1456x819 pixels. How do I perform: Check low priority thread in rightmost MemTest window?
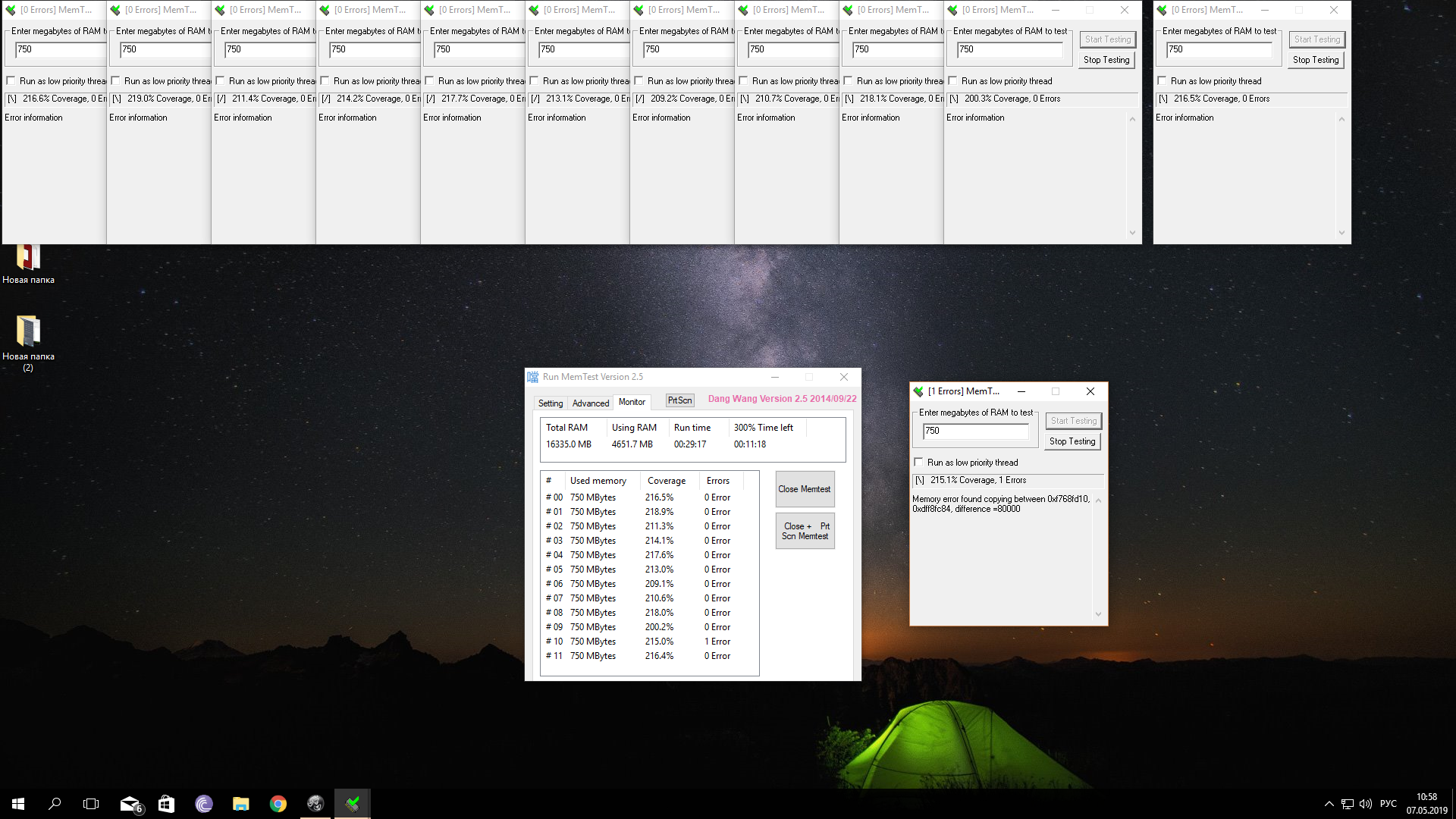(x=1163, y=80)
